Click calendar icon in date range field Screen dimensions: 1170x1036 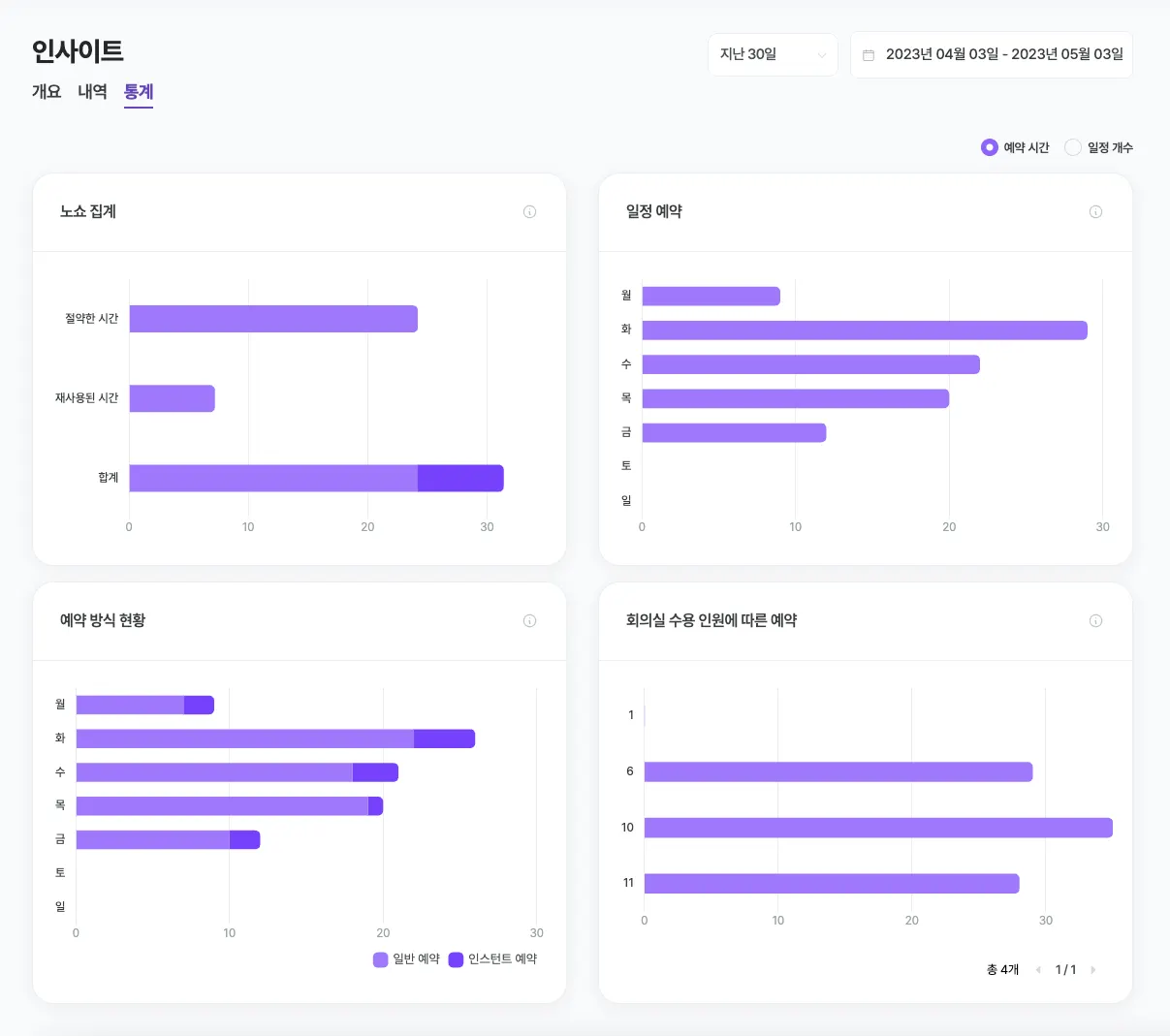869,55
